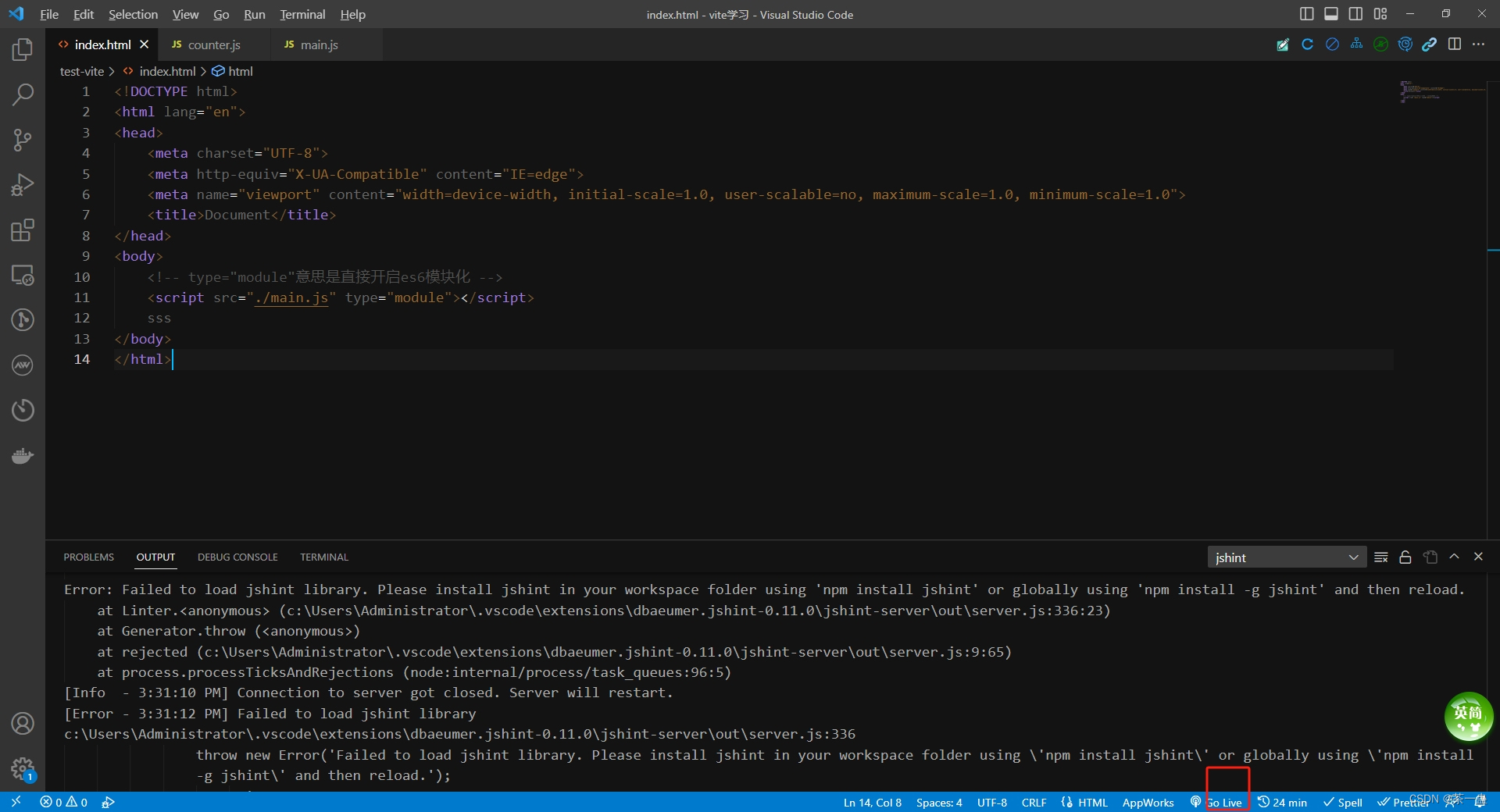
Task: Expand the html symbol breadcrumb
Action: [x=233, y=71]
